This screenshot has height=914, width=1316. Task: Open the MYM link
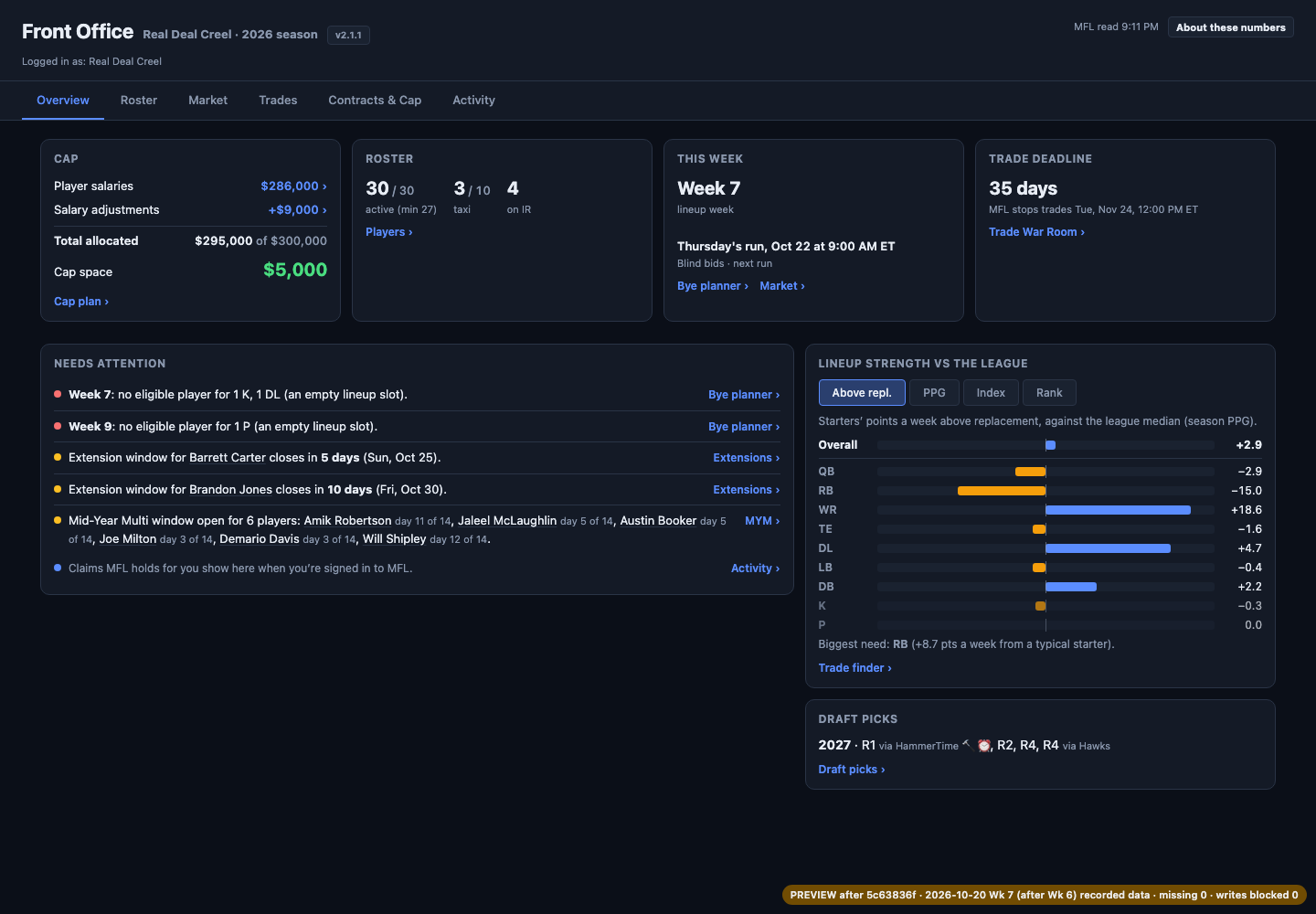pyautogui.click(x=762, y=521)
